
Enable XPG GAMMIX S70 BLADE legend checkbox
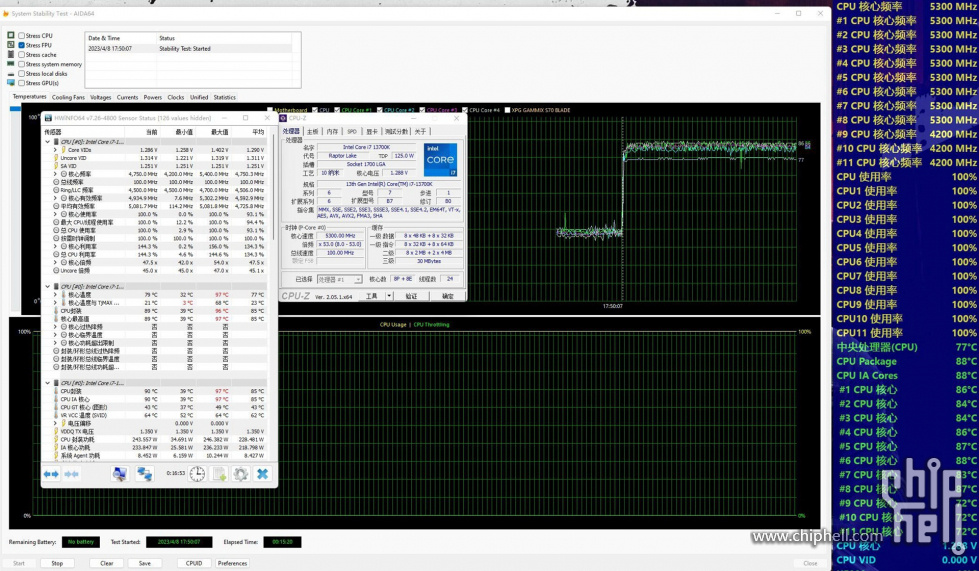(x=507, y=110)
